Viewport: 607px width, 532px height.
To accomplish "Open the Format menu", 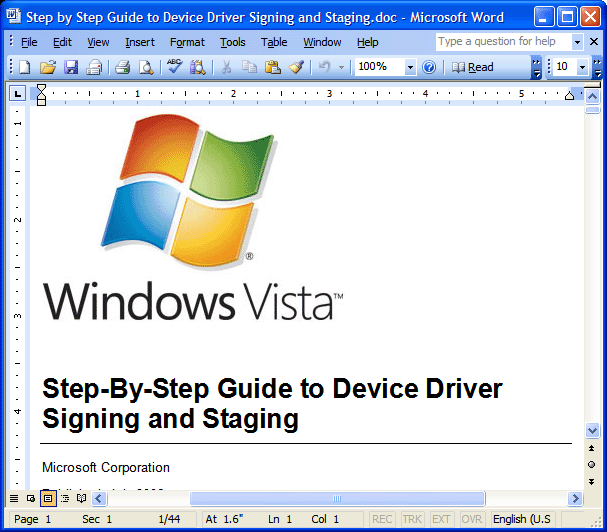I will tap(187, 42).
